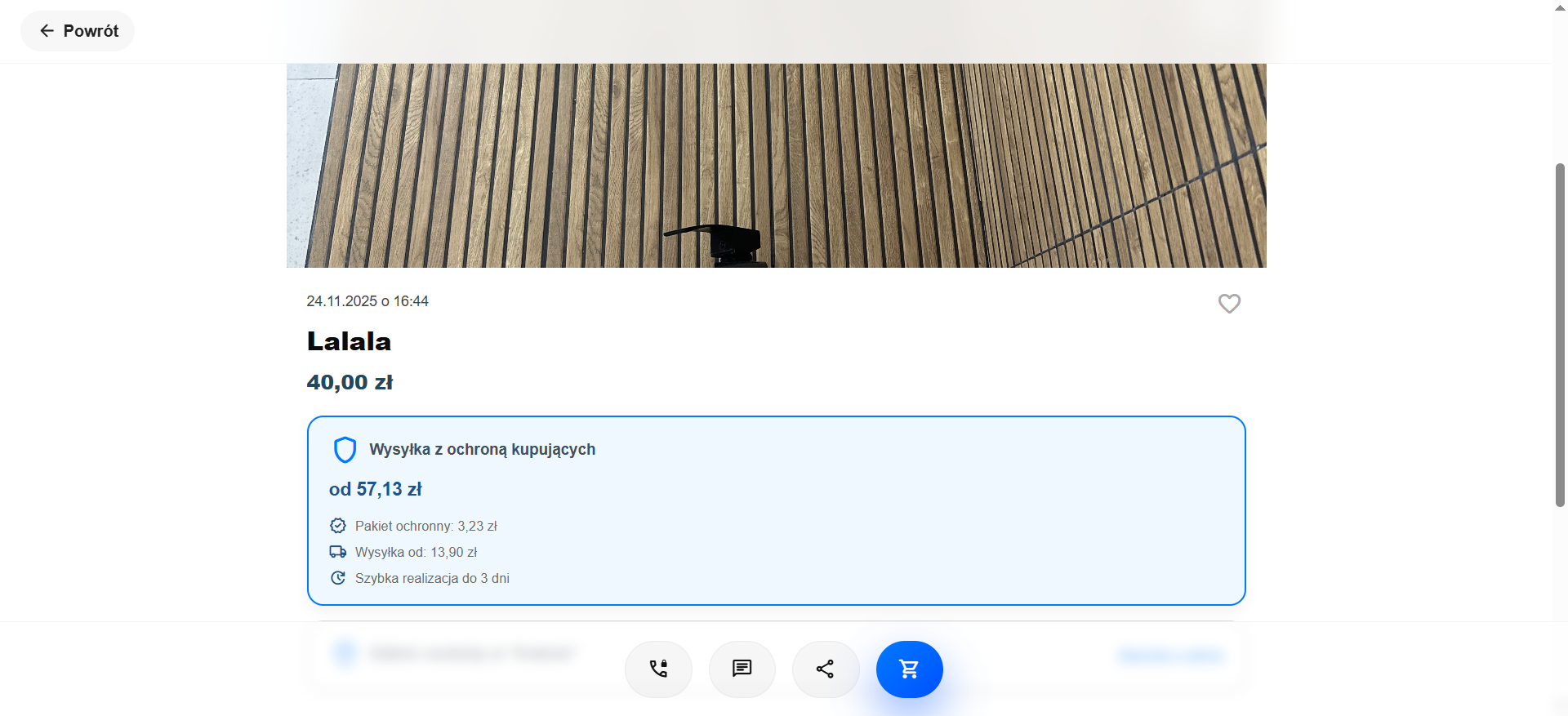Click the Powrót back button
Viewport: 1568px width, 716px height.
tap(78, 31)
